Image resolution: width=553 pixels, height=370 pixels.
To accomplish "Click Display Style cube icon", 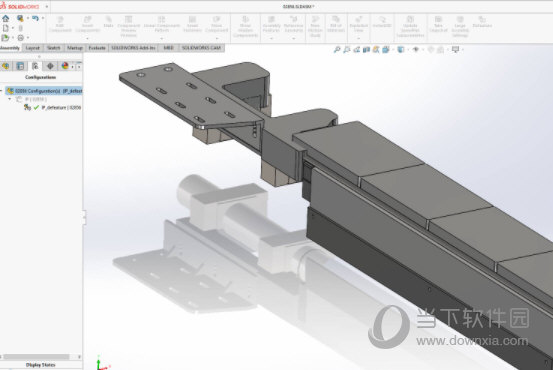I will tap(401, 50).
